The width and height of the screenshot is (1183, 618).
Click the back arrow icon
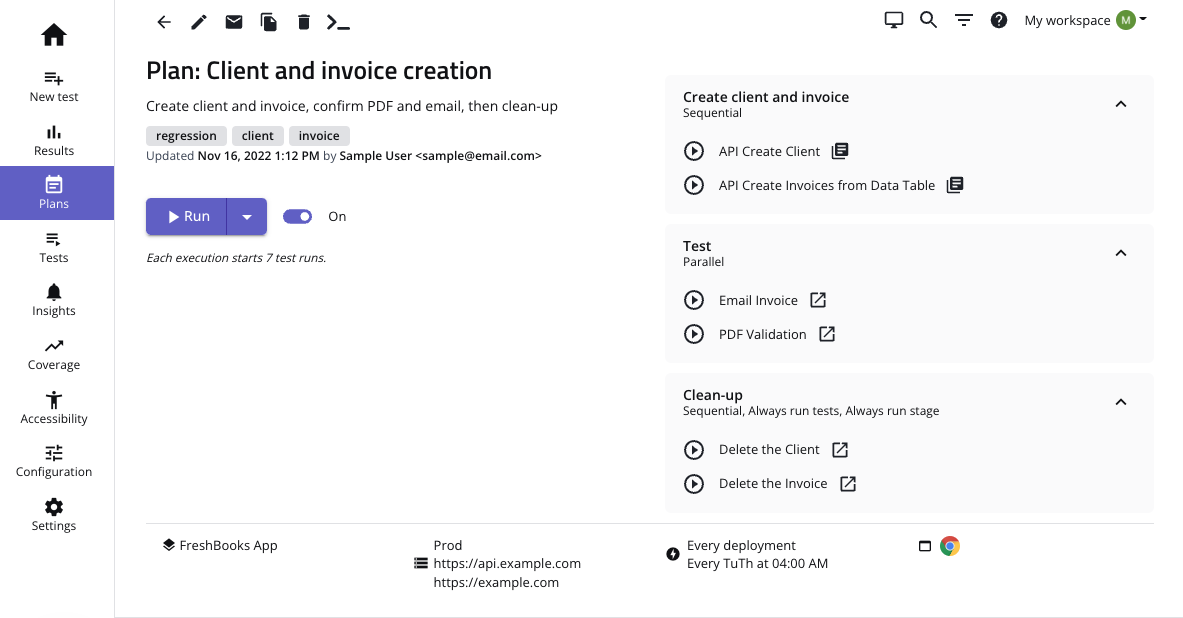(x=164, y=22)
